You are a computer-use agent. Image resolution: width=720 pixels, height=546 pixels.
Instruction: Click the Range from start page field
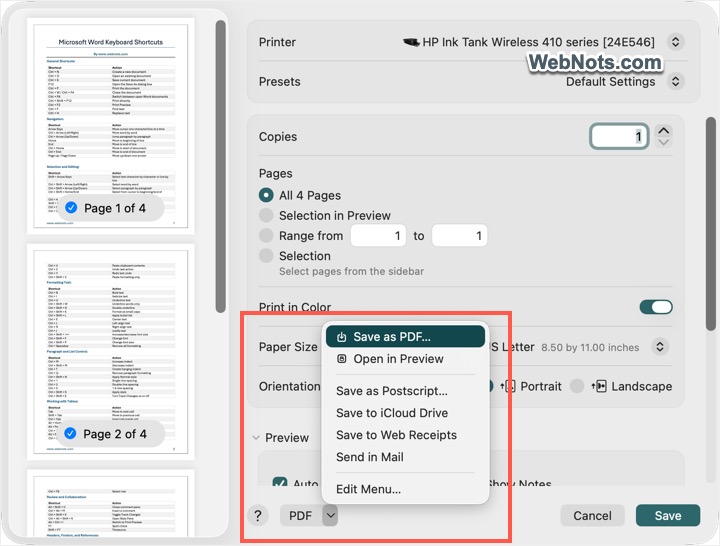378,236
